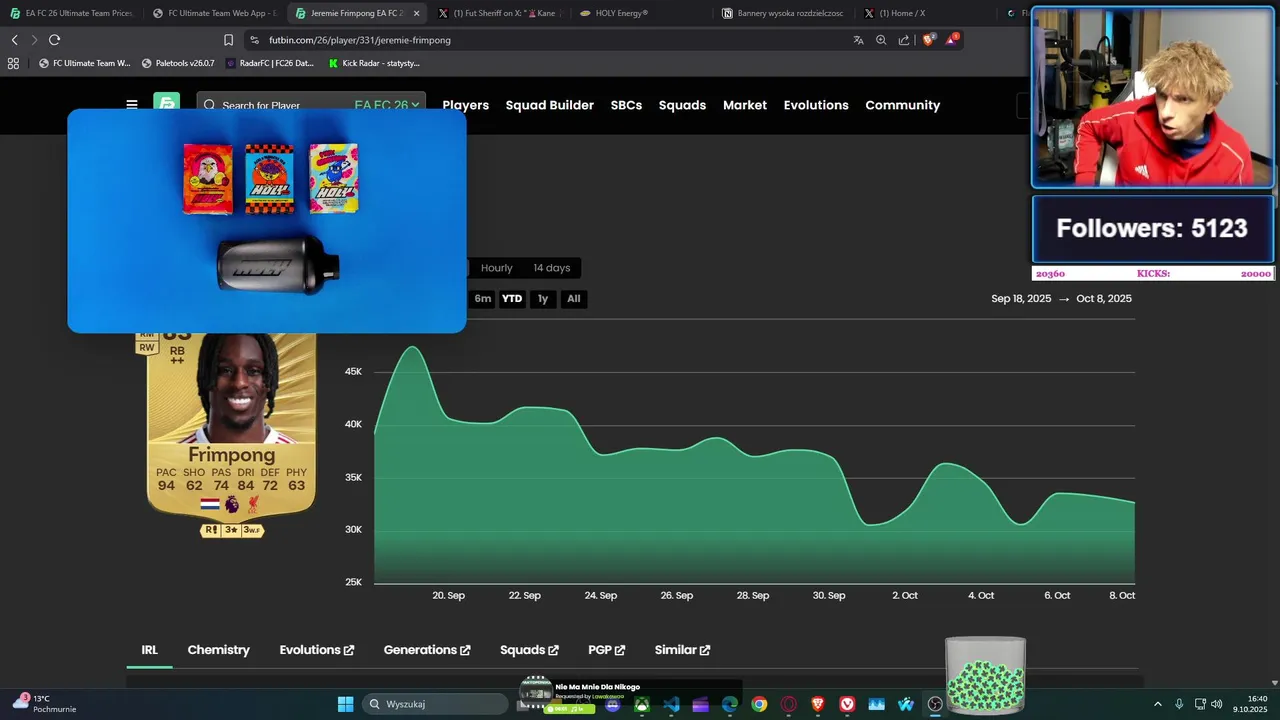Viewport: 1280px width, 720px height.
Task: Go forward in the browser
Action: coord(34,40)
